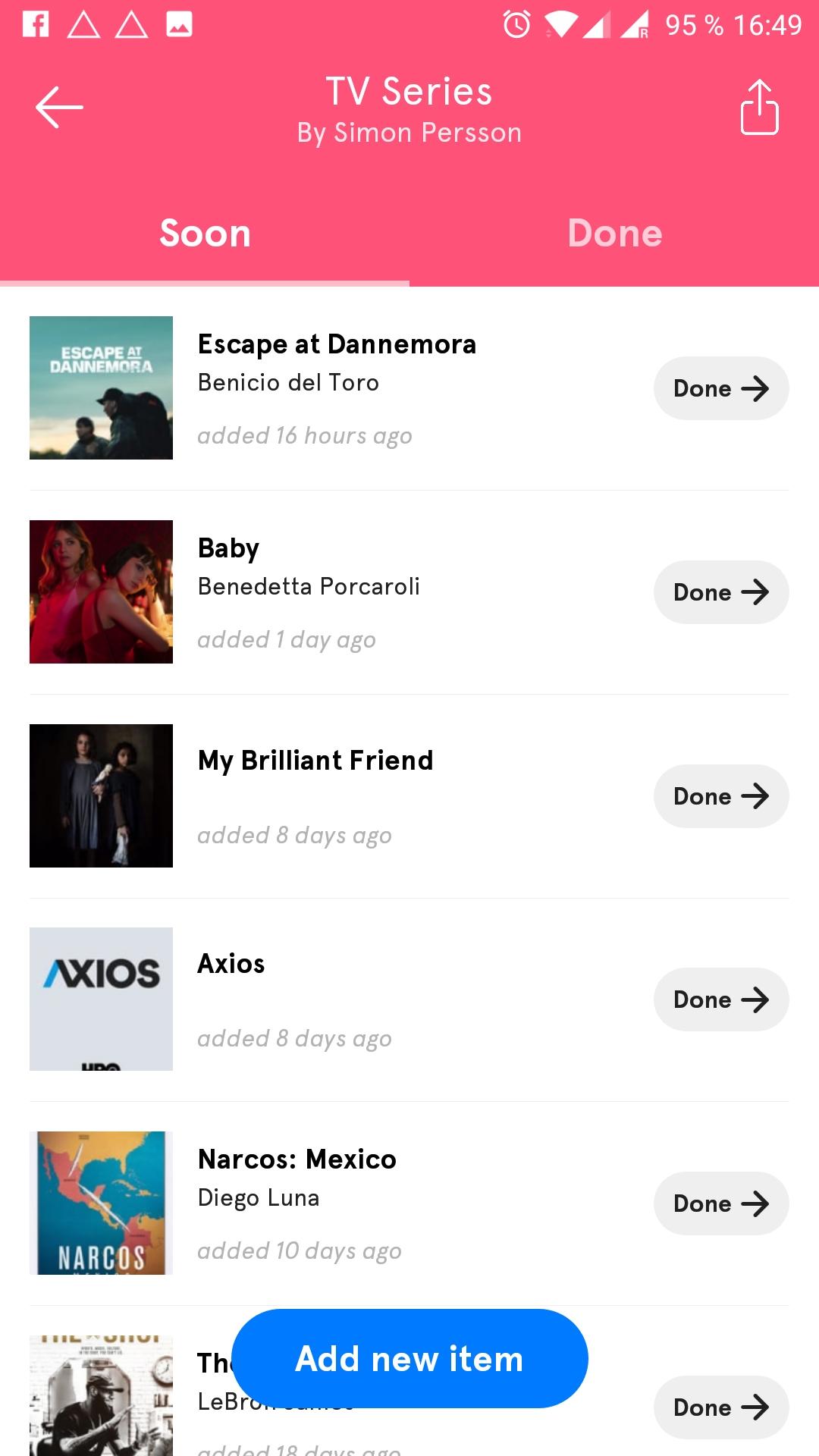Mark My Brilliant Friend as done

point(721,796)
